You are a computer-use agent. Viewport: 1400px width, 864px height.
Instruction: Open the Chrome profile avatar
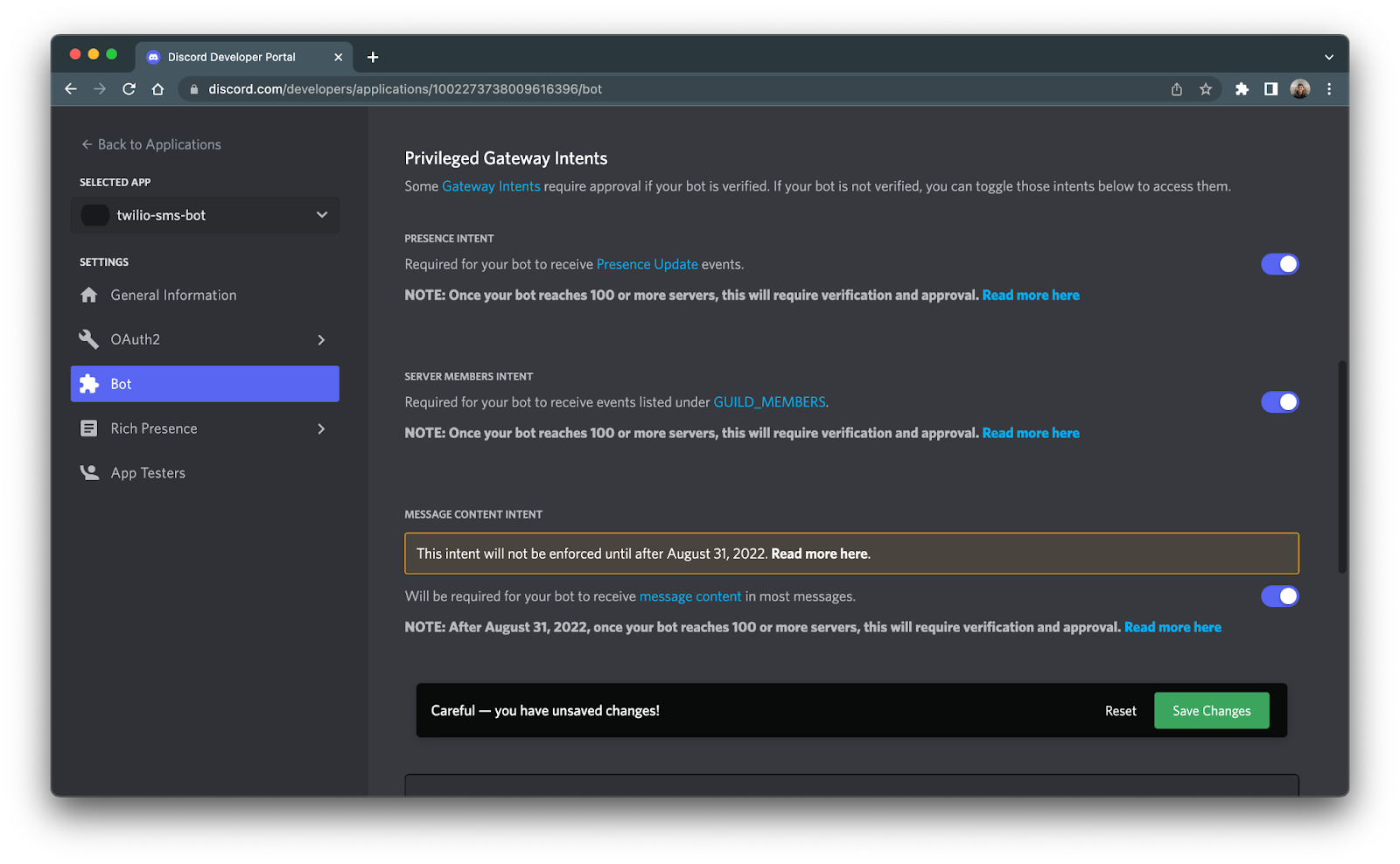[x=1300, y=89]
